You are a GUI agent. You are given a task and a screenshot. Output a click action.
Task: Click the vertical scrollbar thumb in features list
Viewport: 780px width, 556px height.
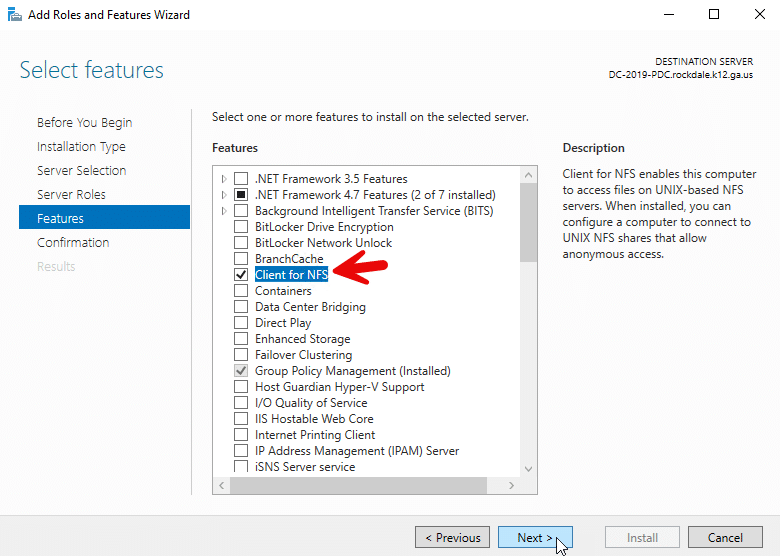[528, 222]
